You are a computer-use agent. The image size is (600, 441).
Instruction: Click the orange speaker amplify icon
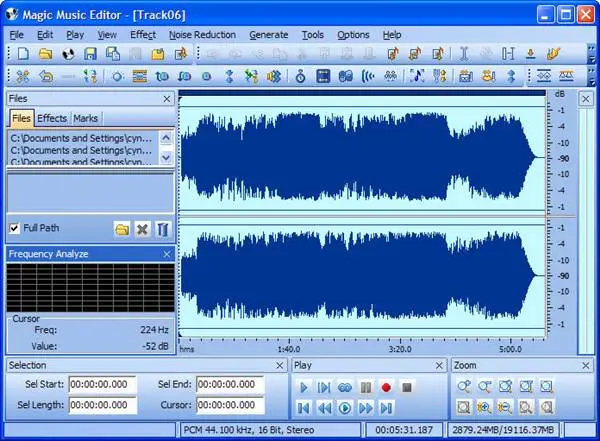[x=274, y=77]
